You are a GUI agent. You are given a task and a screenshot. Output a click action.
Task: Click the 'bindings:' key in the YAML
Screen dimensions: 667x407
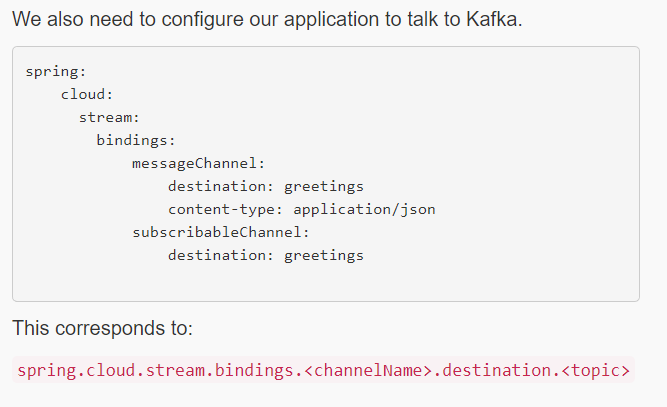tap(136, 140)
